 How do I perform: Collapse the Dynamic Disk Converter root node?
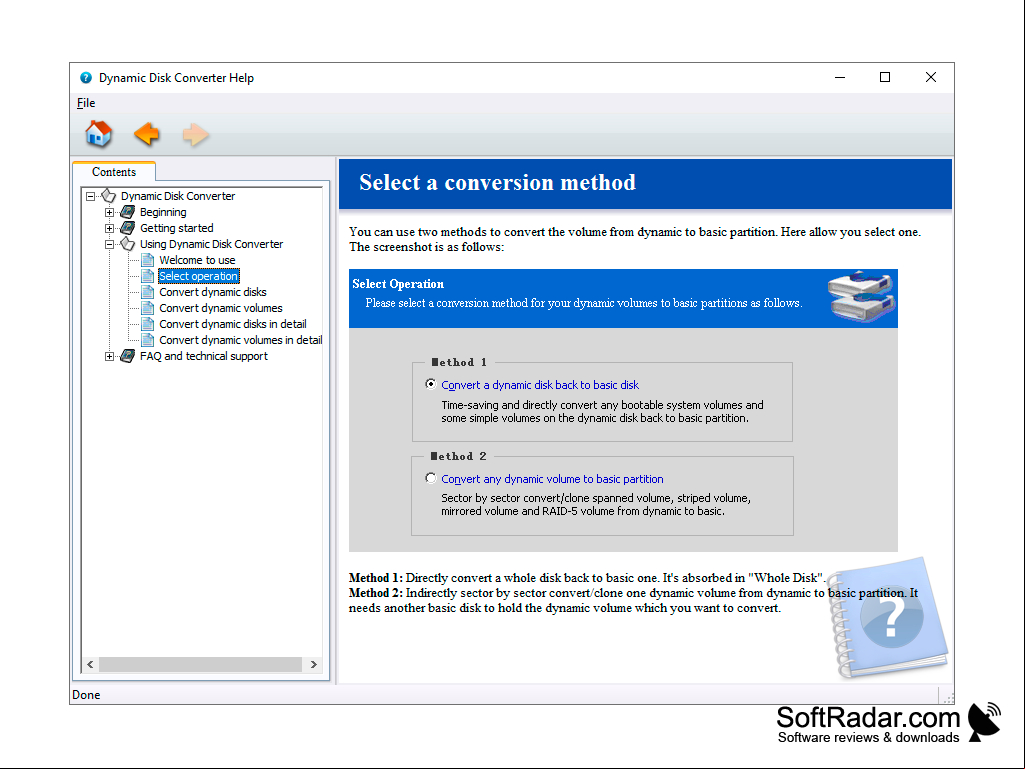pos(90,196)
